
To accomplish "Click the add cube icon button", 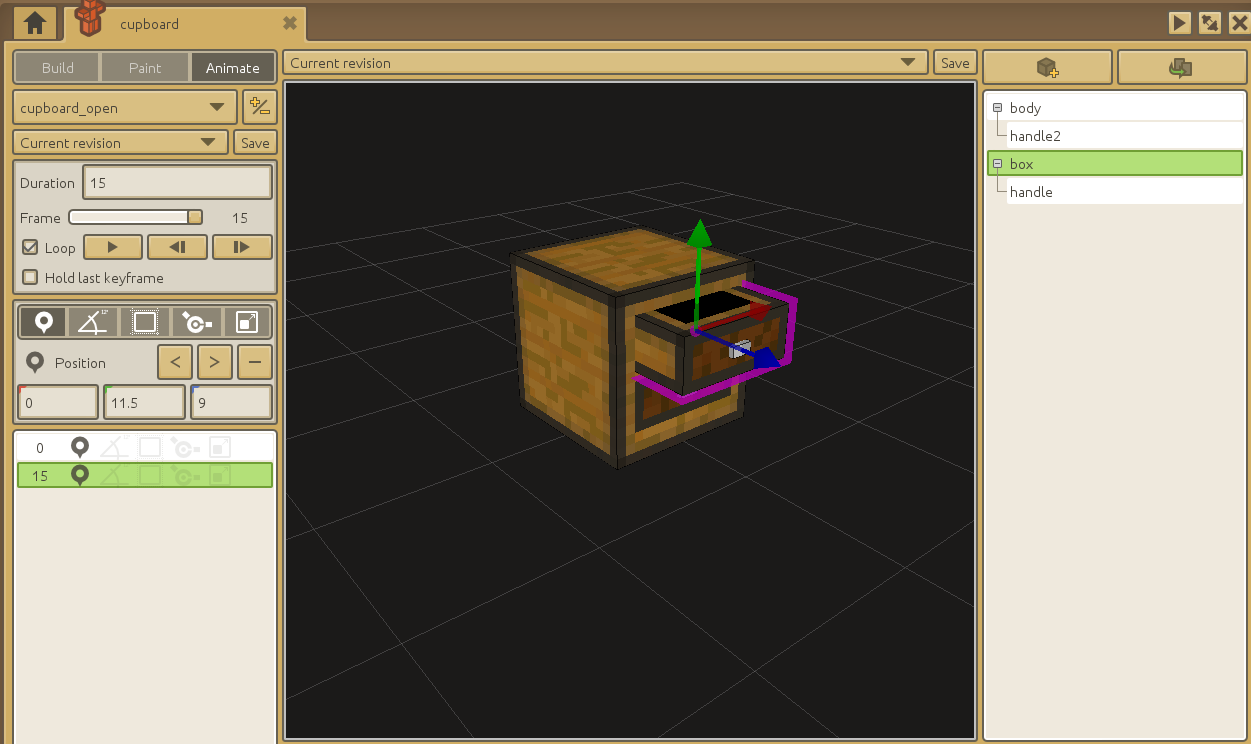I will 1047,68.
